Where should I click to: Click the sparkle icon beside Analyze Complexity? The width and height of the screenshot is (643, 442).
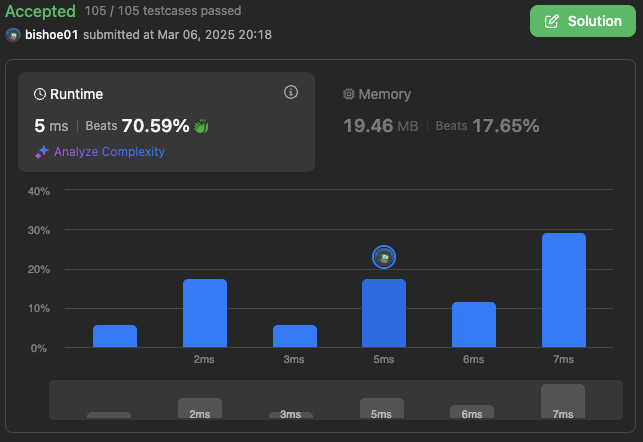(42, 152)
